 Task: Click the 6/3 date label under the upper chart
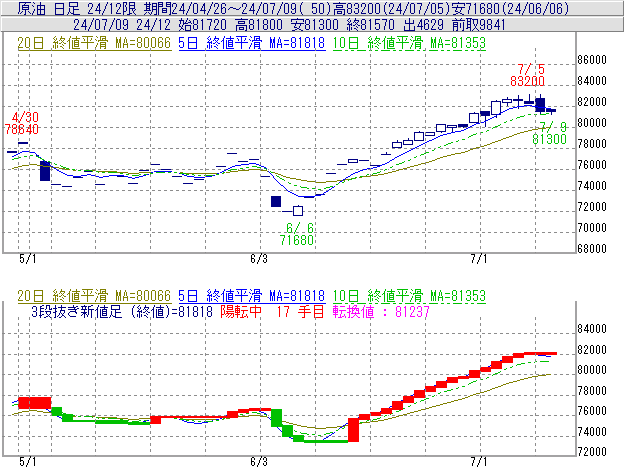pyautogui.click(x=259, y=259)
